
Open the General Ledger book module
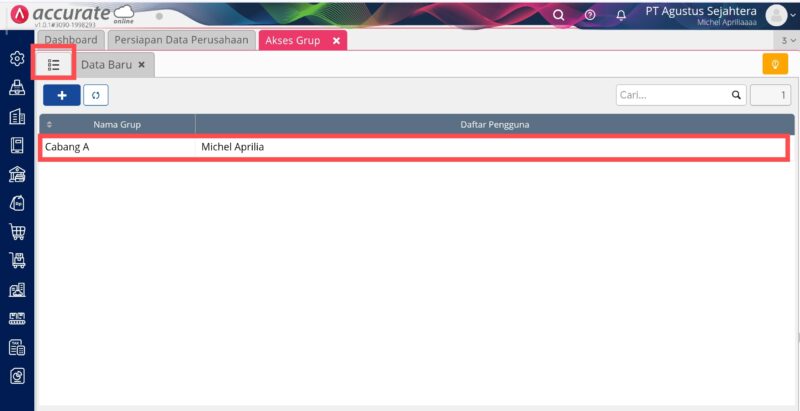pyautogui.click(x=17, y=146)
